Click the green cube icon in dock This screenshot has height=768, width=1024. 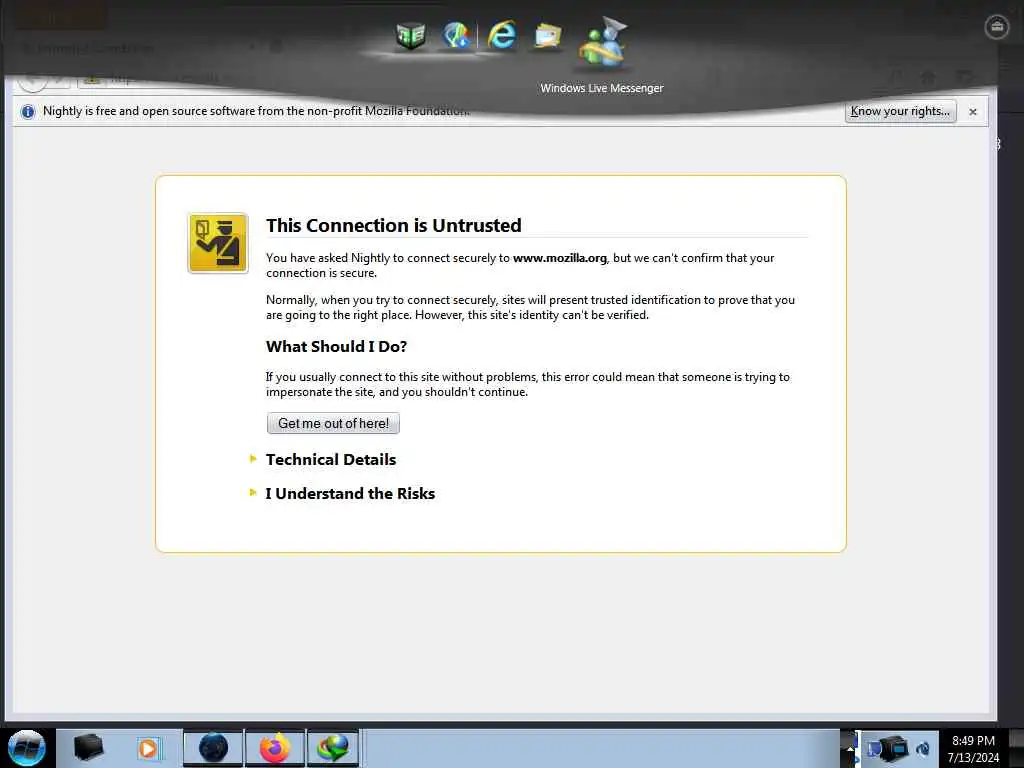(411, 35)
